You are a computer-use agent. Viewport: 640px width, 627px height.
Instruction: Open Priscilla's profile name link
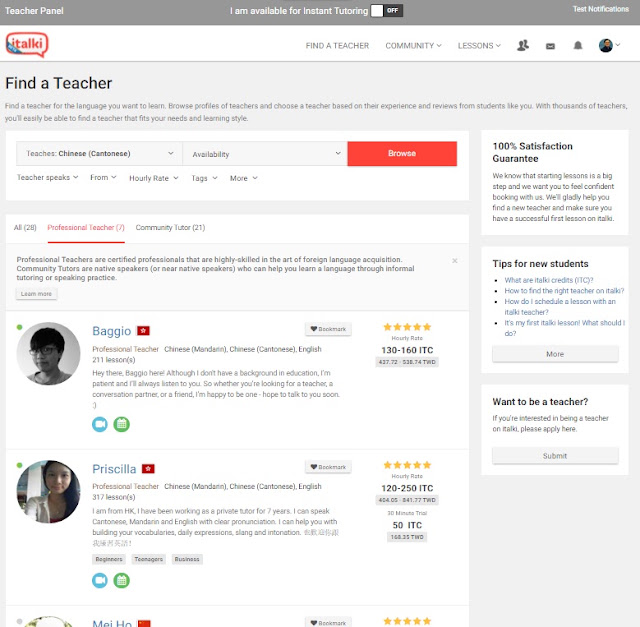(x=114, y=469)
